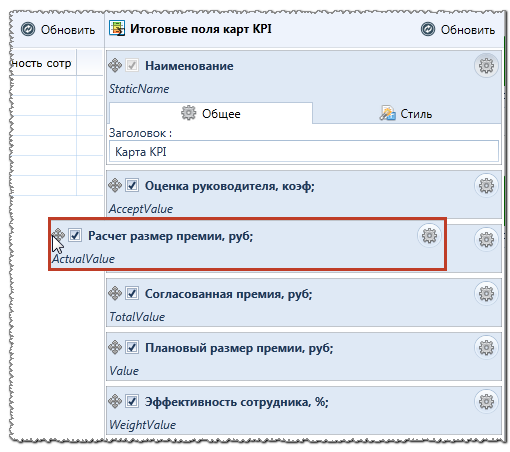Toggle the Согласованная премия, руб checkbox
This screenshot has width=510, height=452.
point(132,294)
